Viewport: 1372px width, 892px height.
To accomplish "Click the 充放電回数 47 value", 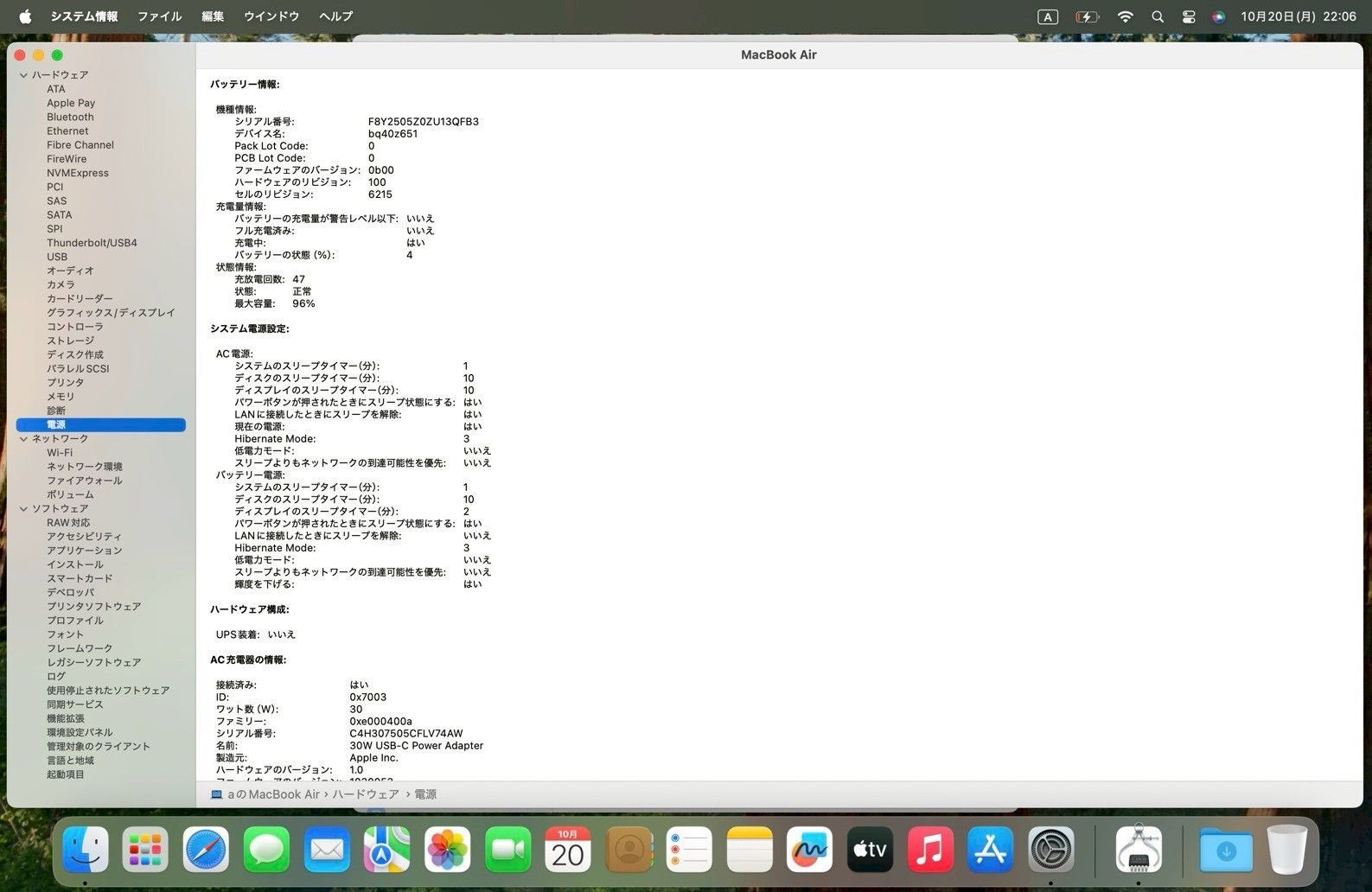I will pyautogui.click(x=298, y=279).
